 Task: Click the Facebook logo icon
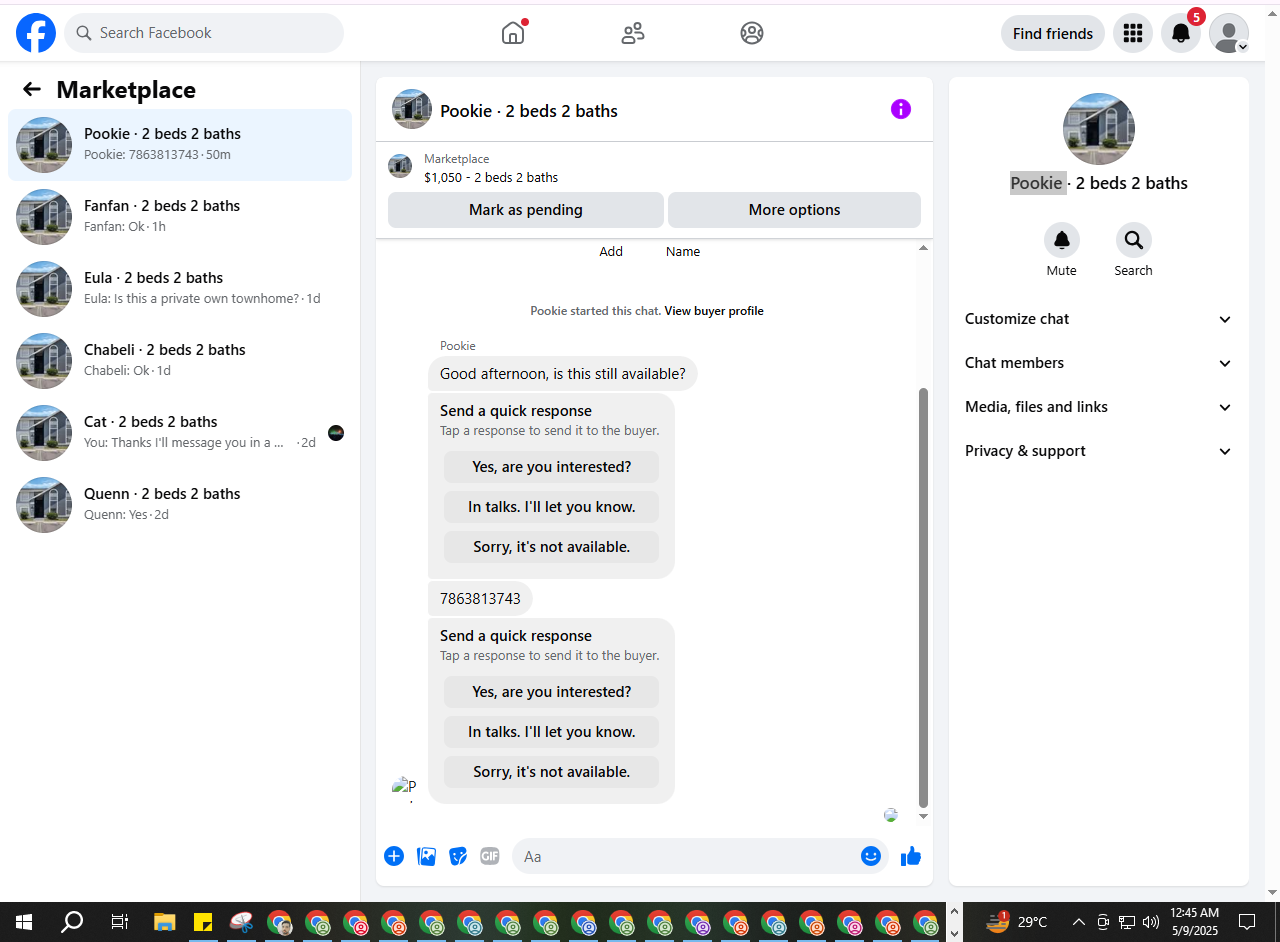tap(36, 33)
